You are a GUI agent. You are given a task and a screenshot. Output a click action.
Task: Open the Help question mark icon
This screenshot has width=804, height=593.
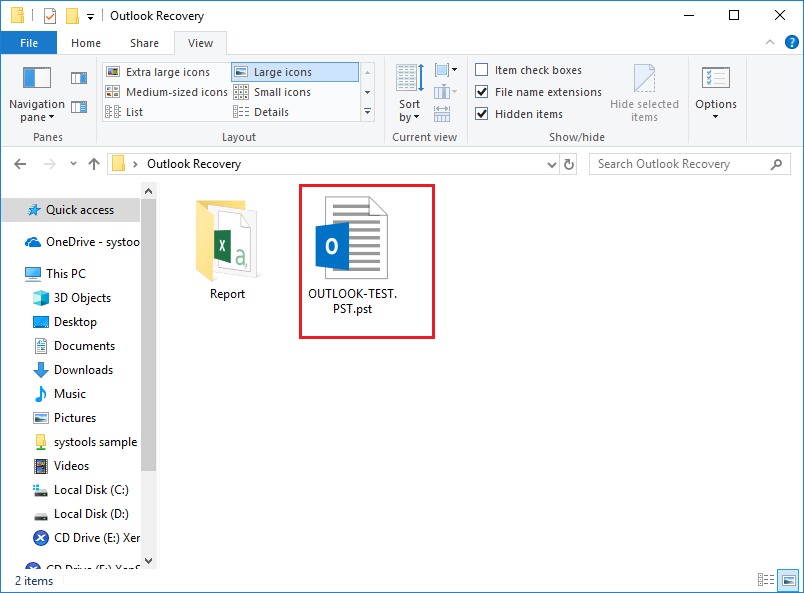(x=792, y=42)
